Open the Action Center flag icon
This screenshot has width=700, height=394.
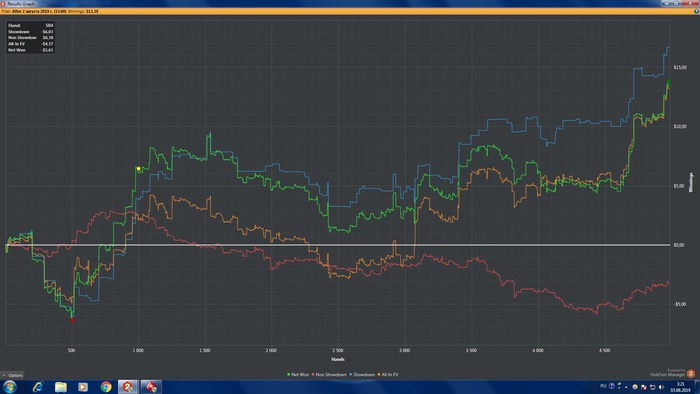pyautogui.click(x=643, y=387)
